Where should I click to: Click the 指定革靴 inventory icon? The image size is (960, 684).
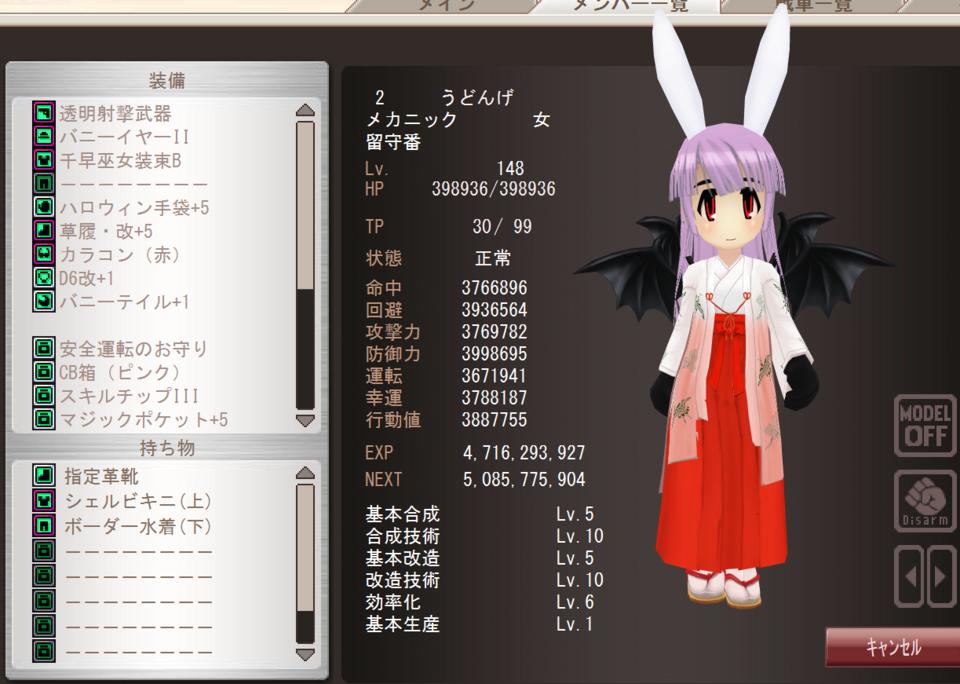pos(43,476)
